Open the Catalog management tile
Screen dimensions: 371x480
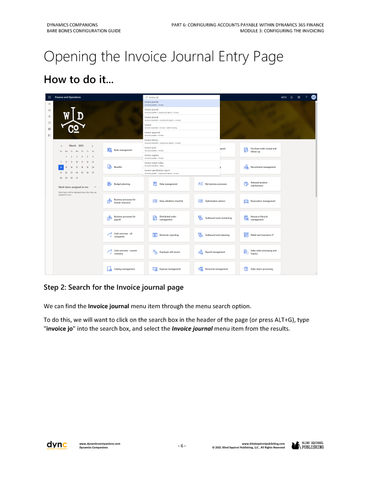pos(124,269)
